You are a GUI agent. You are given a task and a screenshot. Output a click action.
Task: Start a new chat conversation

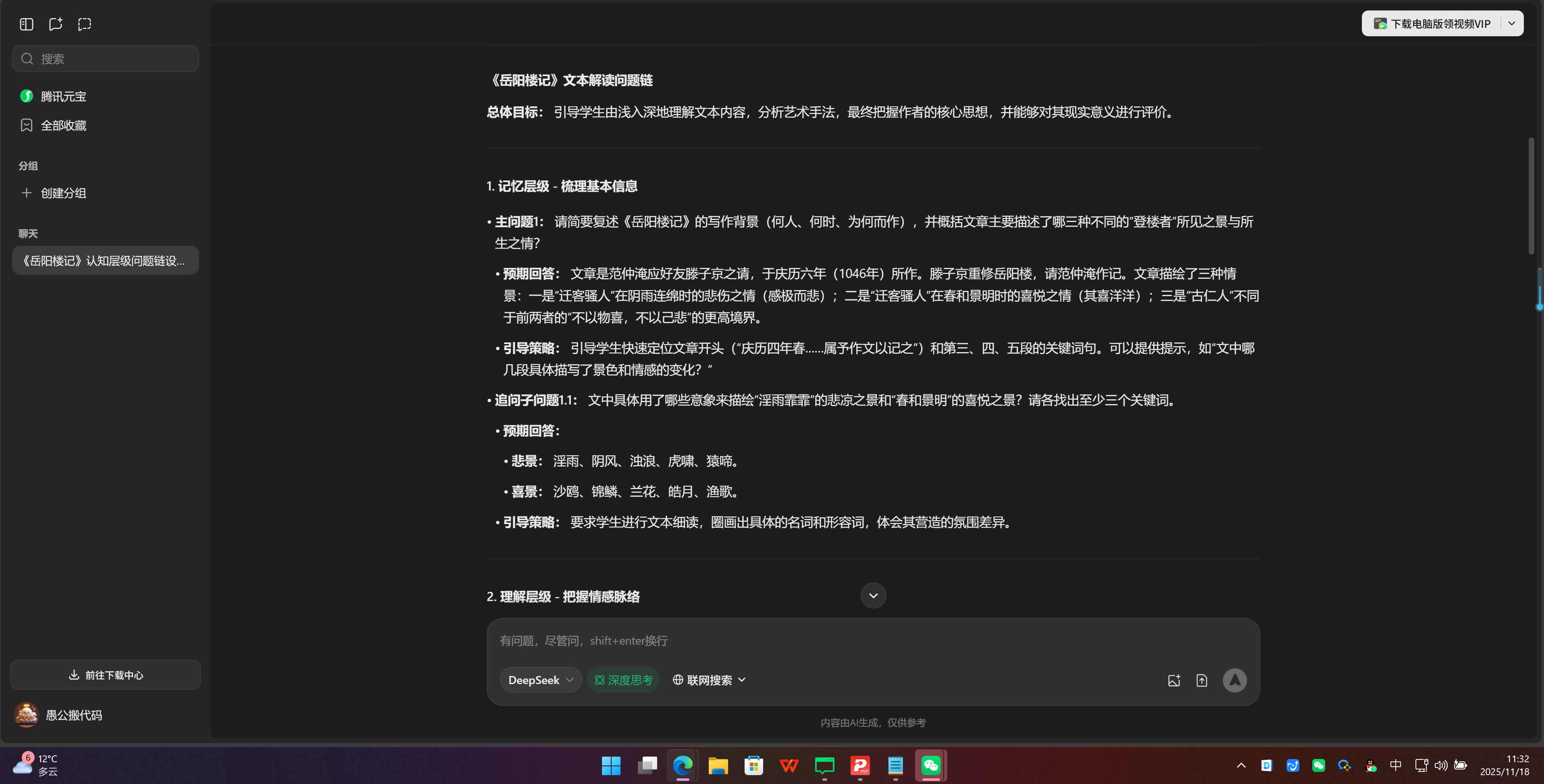(56, 24)
